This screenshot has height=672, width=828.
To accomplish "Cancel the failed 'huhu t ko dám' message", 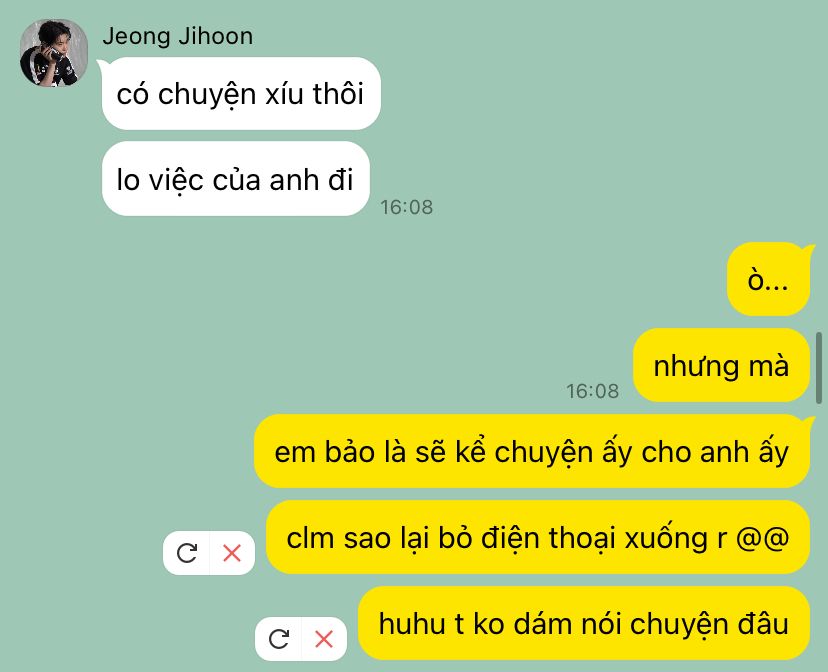I will point(324,639).
